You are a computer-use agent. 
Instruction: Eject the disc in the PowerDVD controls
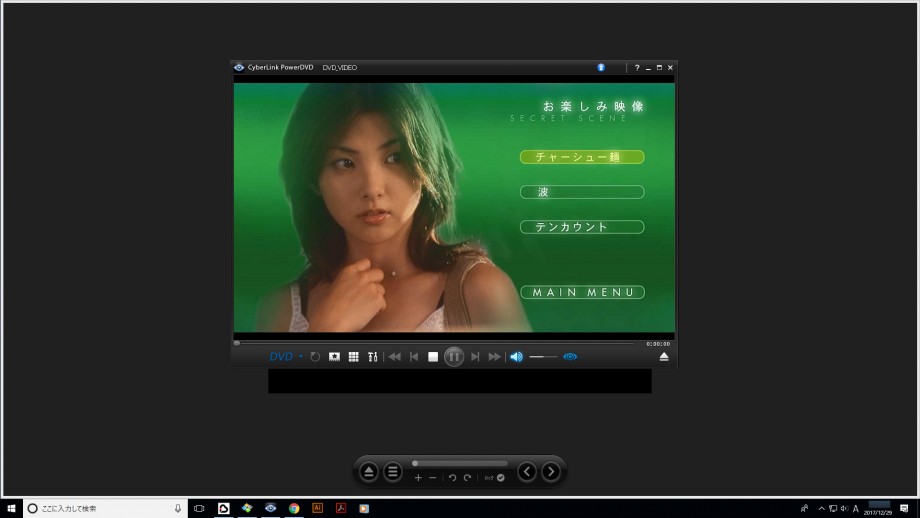point(663,357)
